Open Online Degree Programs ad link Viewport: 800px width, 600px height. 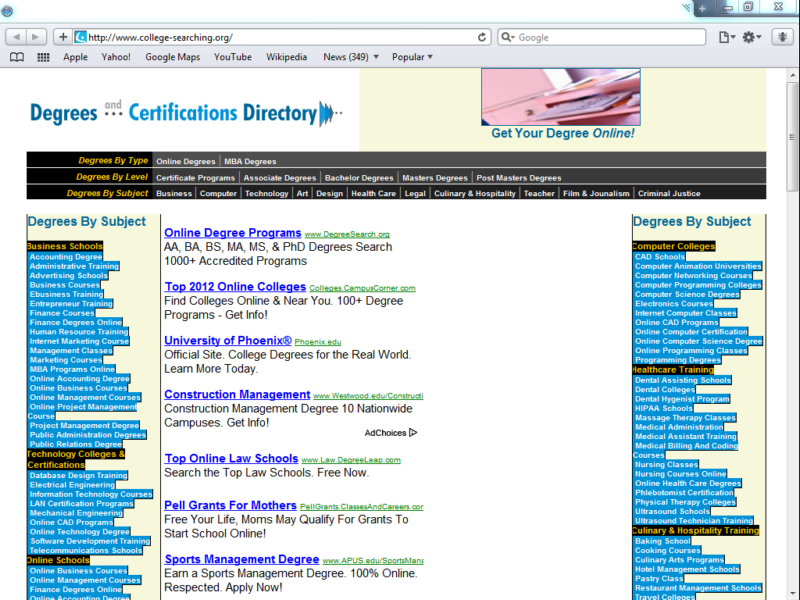[x=233, y=233]
